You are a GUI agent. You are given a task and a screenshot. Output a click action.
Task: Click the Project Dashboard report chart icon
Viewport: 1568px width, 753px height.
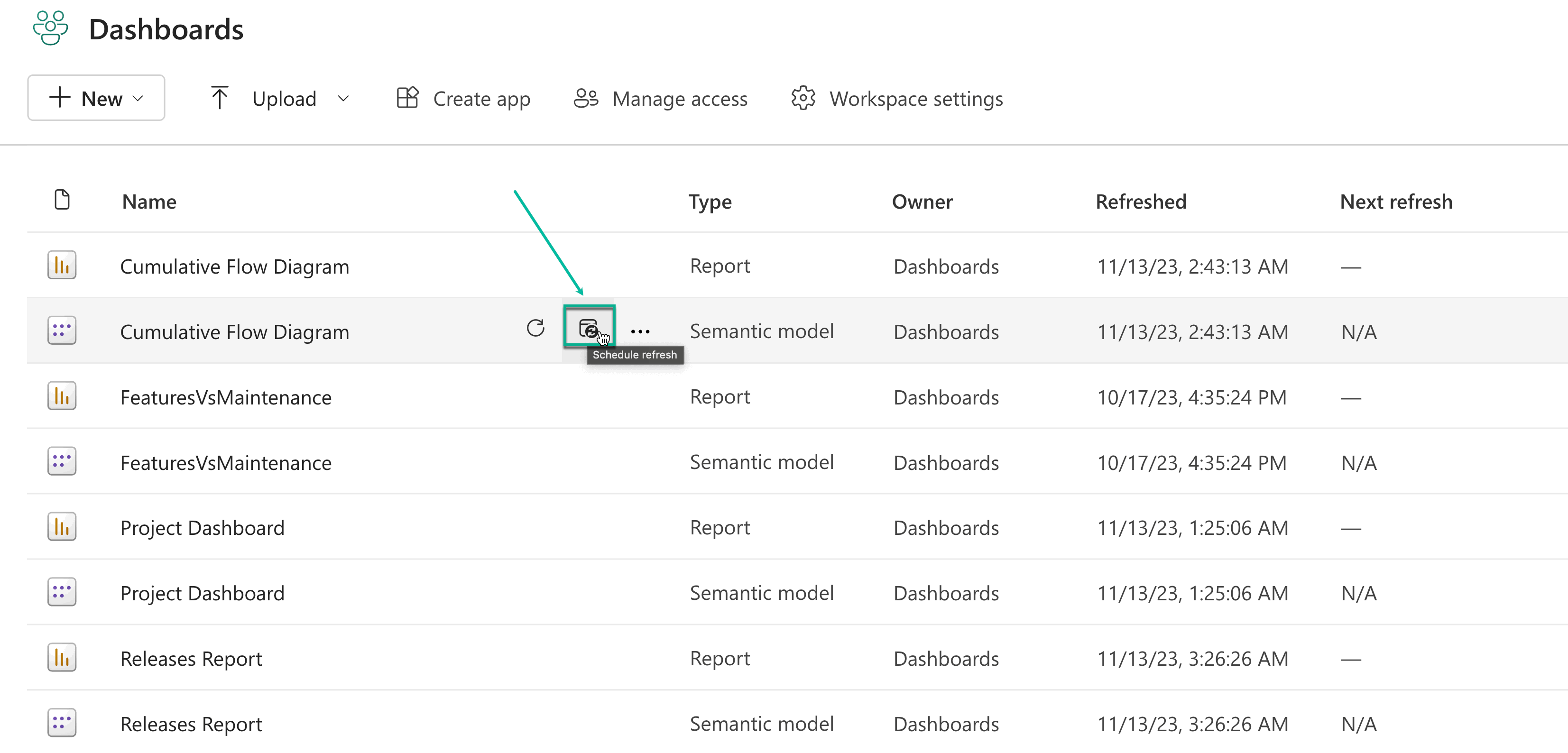62,526
